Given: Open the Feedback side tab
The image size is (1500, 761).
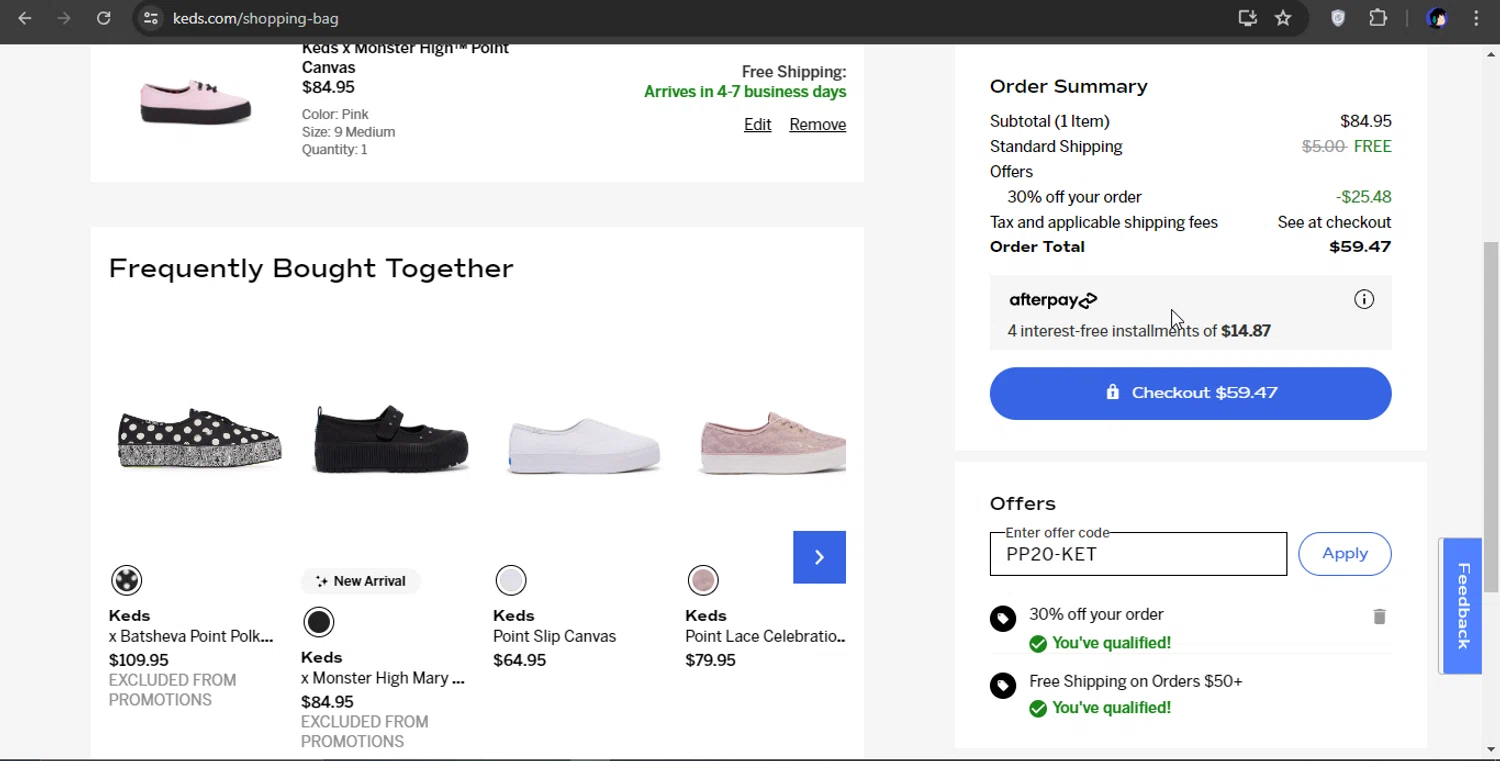Looking at the screenshot, I should [1462, 606].
